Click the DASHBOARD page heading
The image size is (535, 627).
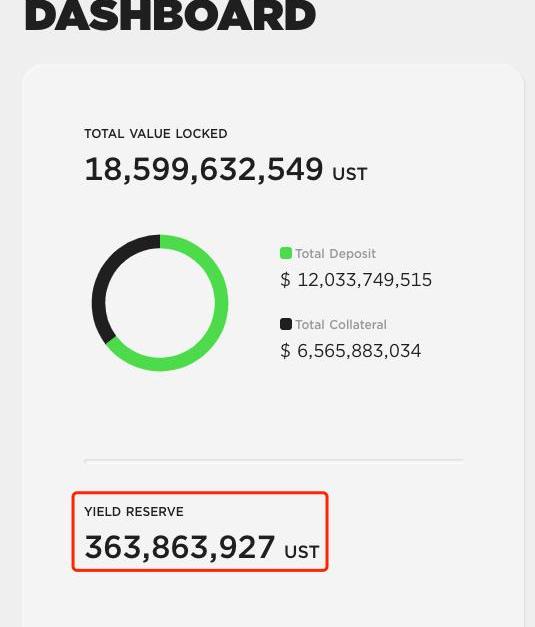(x=171, y=15)
